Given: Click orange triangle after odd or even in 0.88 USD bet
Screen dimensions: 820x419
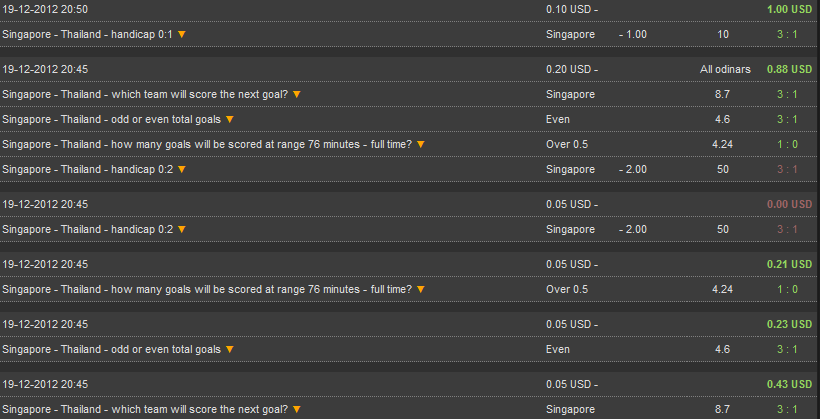Looking at the screenshot, I should coord(229,120).
